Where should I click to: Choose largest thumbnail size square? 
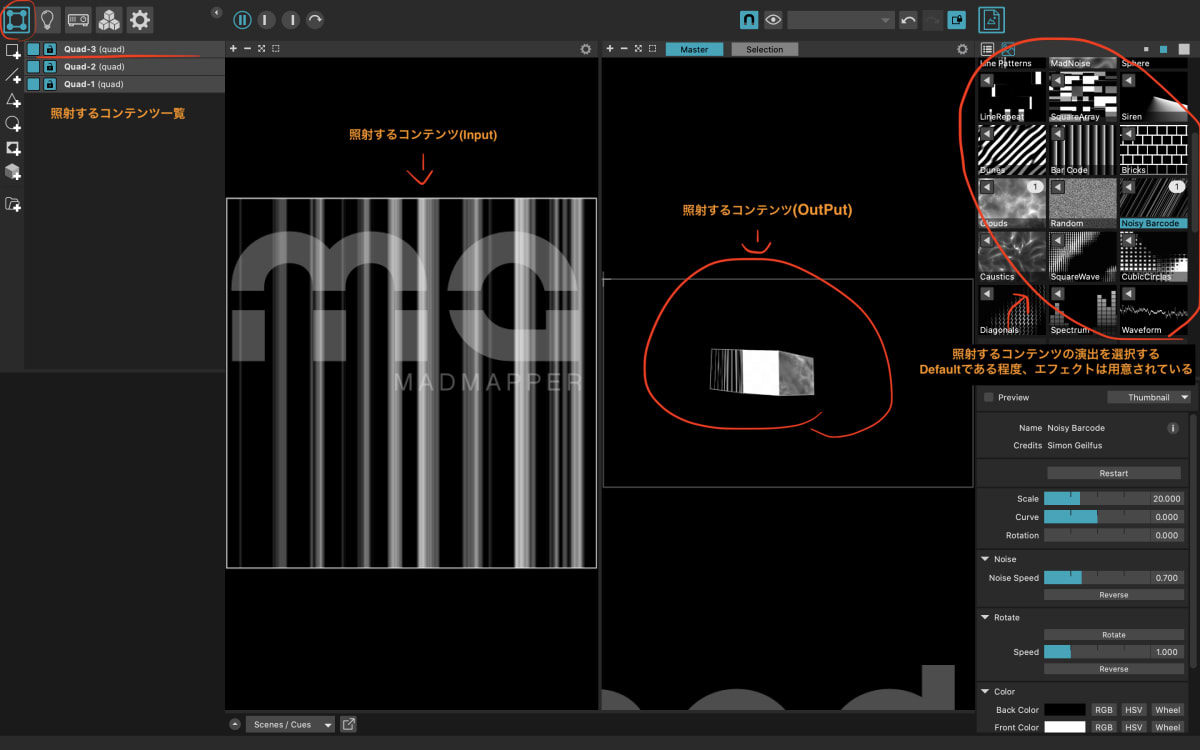[1184, 49]
